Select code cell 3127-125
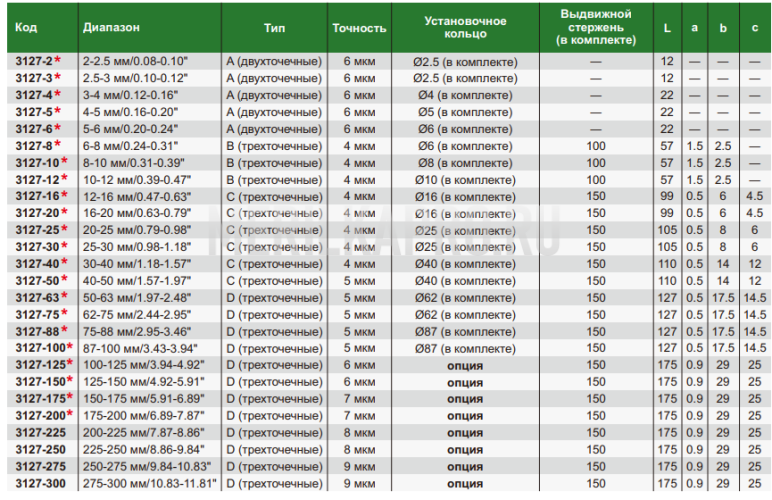The height and width of the screenshot is (500, 772). (x=44, y=365)
